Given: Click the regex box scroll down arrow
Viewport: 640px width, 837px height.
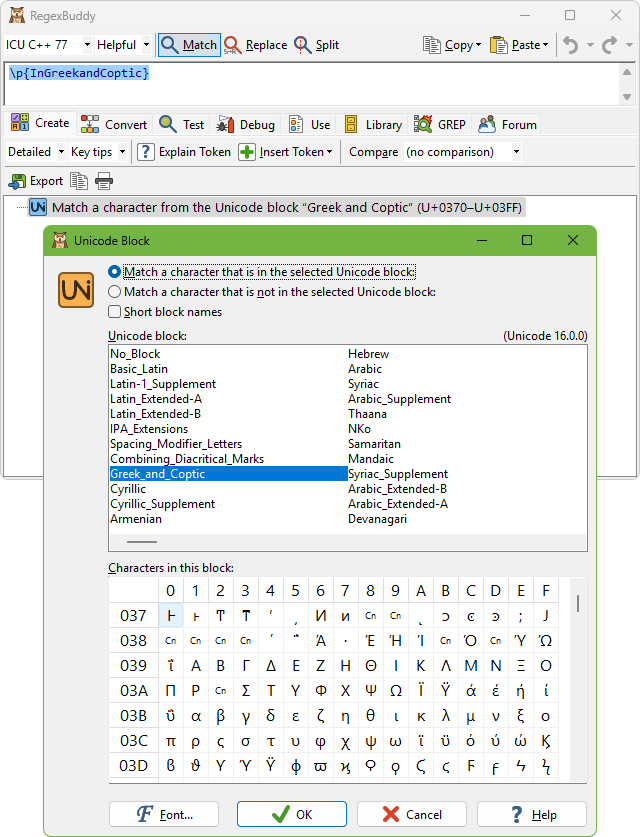Looking at the screenshot, I should [x=627, y=97].
